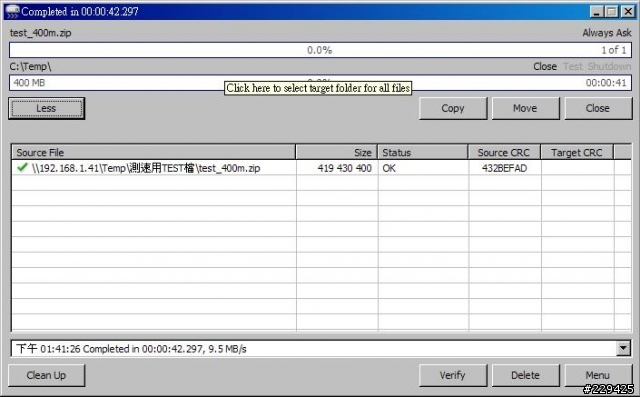Click the total progress bar showing 400 MB
This screenshot has width=640, height=397.
click(320, 83)
